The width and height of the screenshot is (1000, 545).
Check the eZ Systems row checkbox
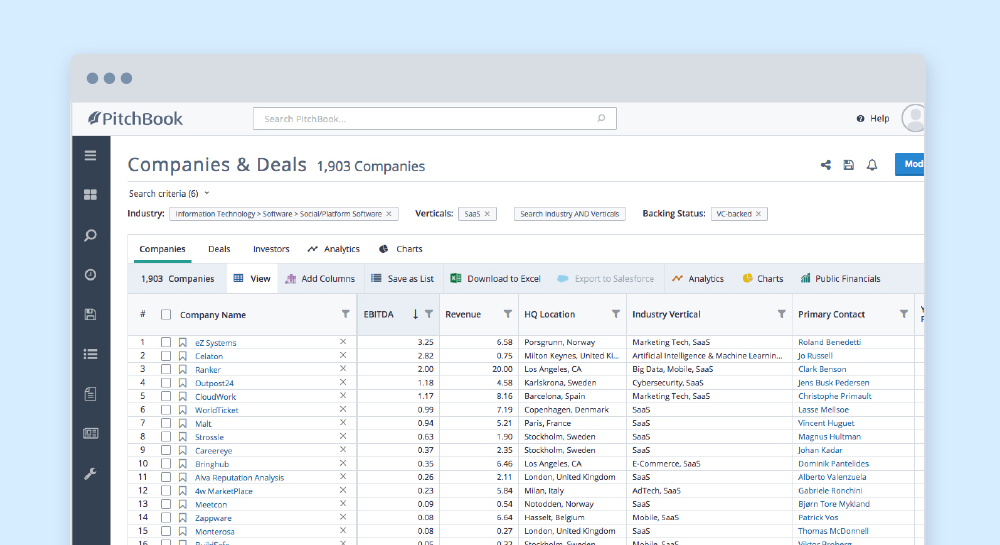(166, 342)
